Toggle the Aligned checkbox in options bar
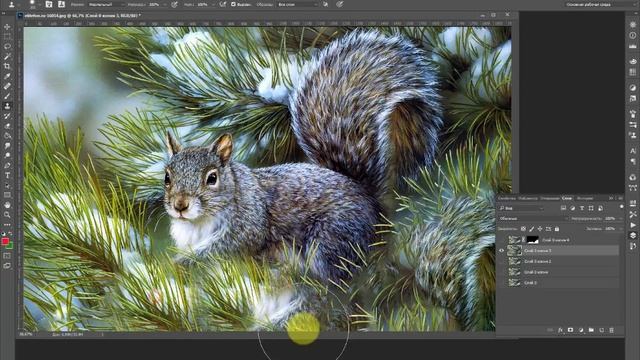The image size is (640, 360). point(233,4)
